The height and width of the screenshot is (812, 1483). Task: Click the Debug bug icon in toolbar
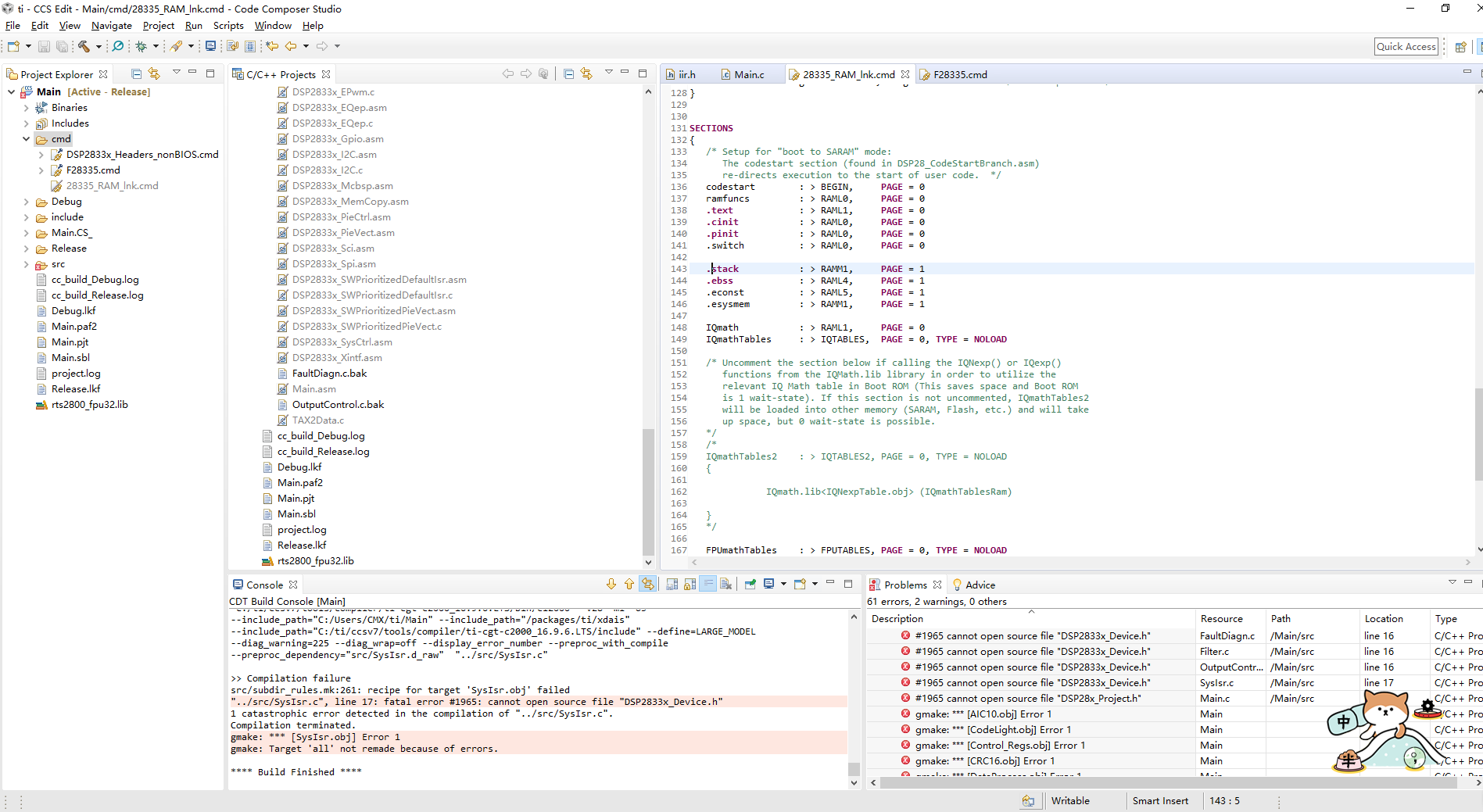pyautogui.click(x=141, y=47)
